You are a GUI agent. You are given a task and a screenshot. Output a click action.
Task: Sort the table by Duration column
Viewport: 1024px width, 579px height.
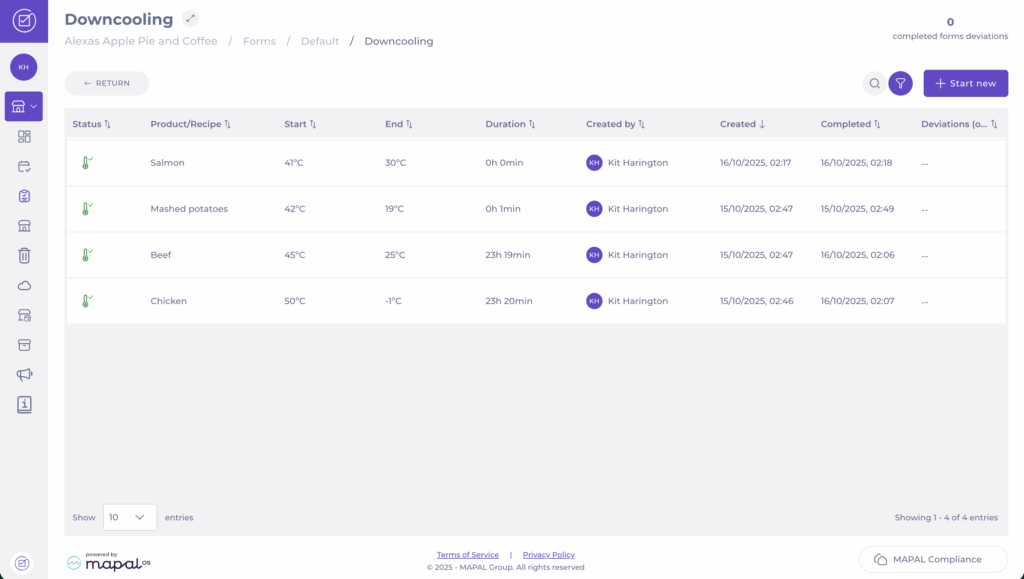coord(510,124)
